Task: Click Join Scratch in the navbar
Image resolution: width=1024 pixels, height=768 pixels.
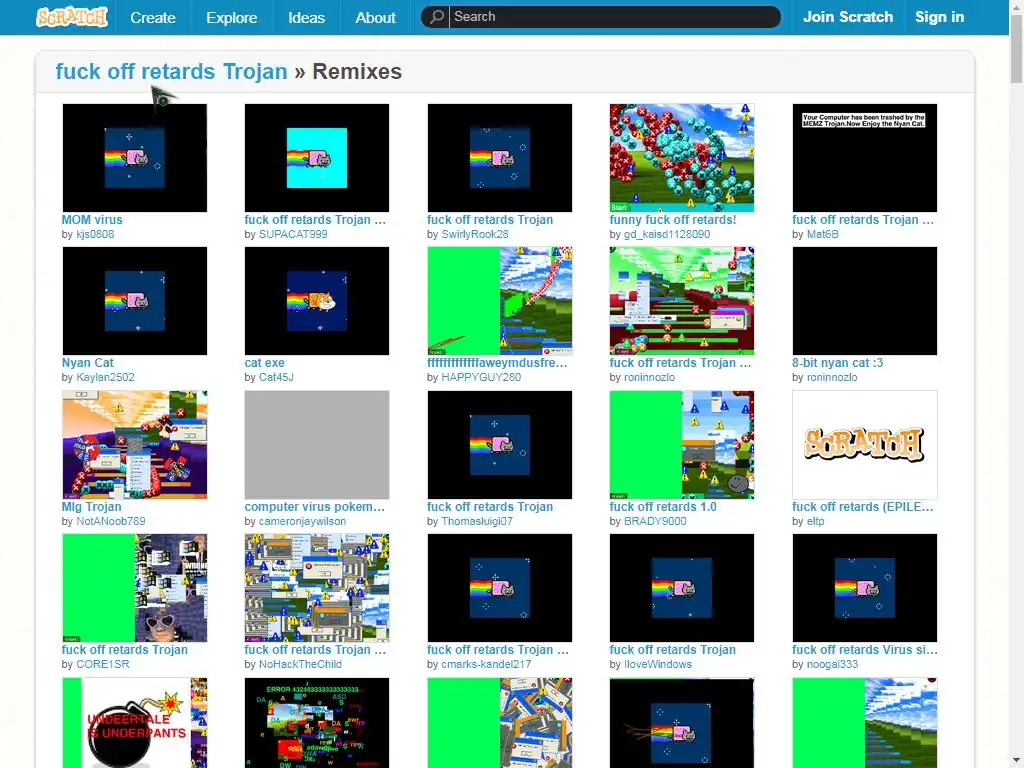Action: point(848,17)
